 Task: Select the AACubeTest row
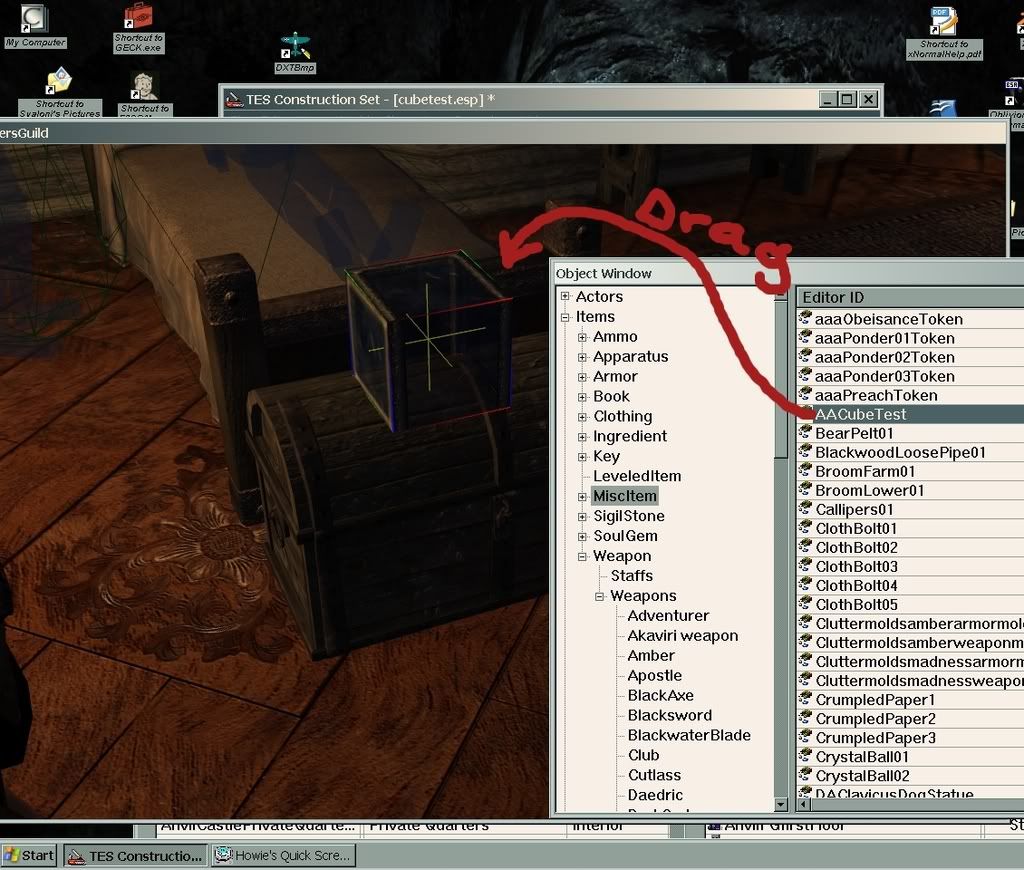pyautogui.click(x=910, y=414)
